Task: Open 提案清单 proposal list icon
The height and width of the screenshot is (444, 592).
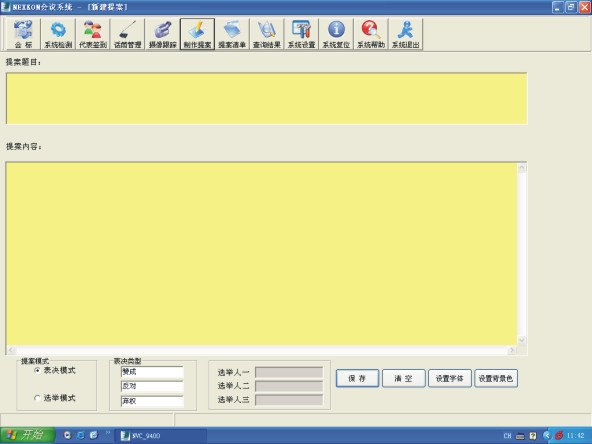Action: [232, 34]
